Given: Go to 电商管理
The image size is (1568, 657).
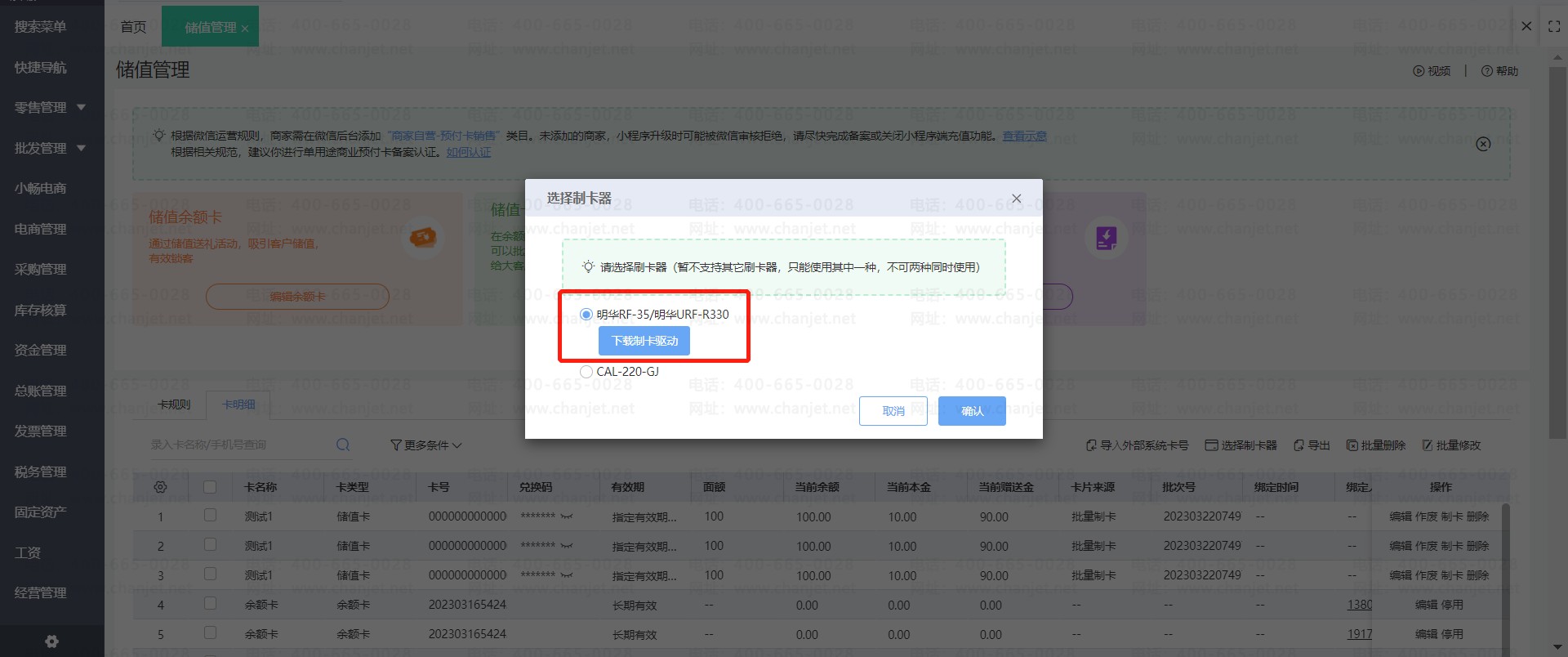Looking at the screenshot, I should click(x=41, y=229).
